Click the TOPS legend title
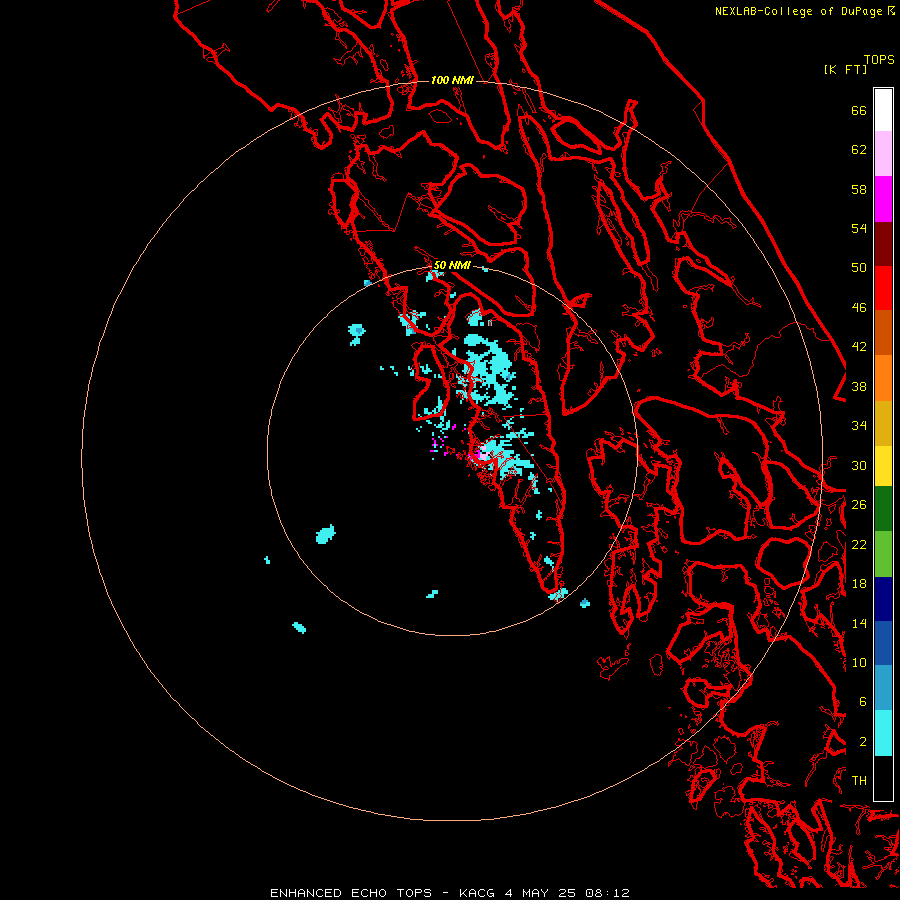The image size is (900, 900). tap(879, 59)
